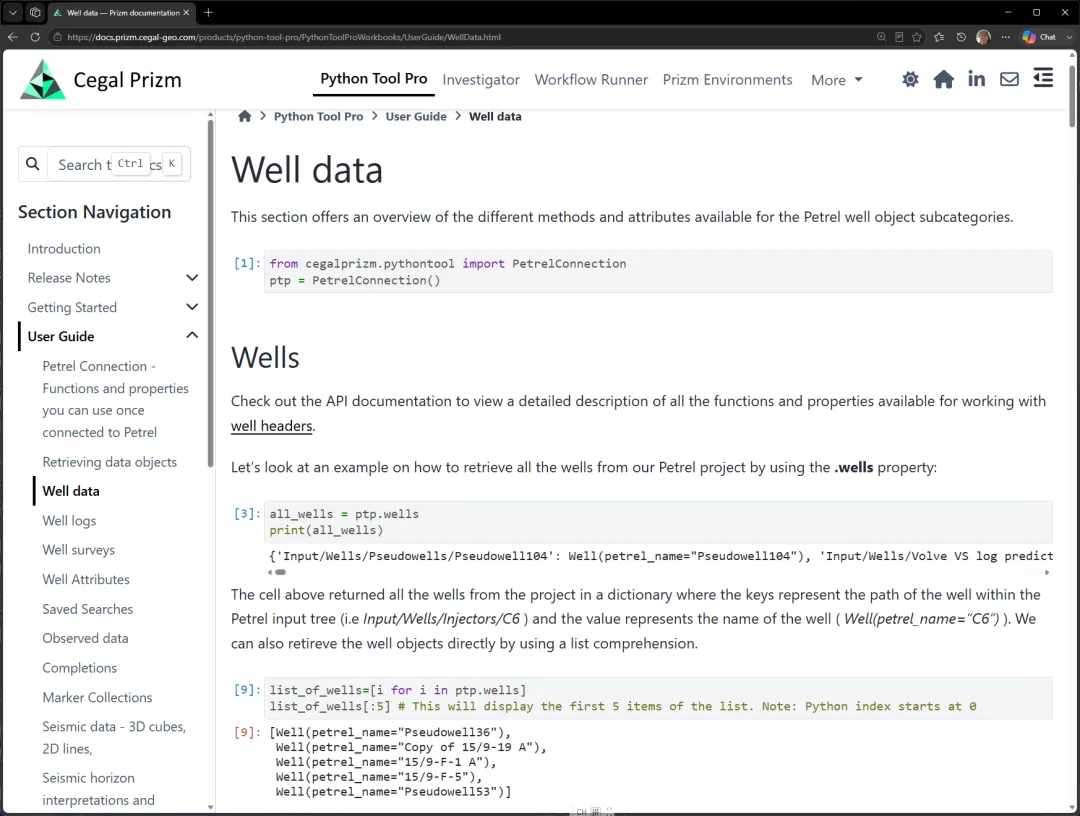
Task: Open browser settings and more menu
Action: 1006,37
